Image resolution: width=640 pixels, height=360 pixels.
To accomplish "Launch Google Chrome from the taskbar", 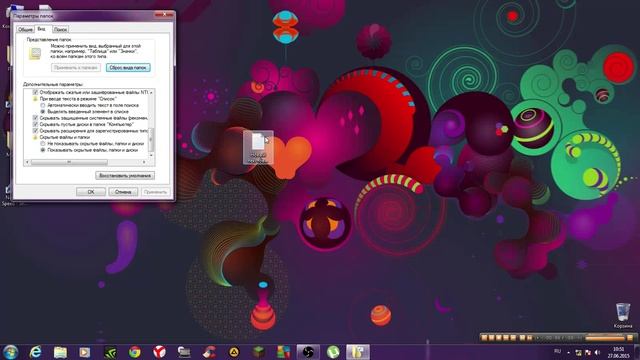I will [135, 352].
